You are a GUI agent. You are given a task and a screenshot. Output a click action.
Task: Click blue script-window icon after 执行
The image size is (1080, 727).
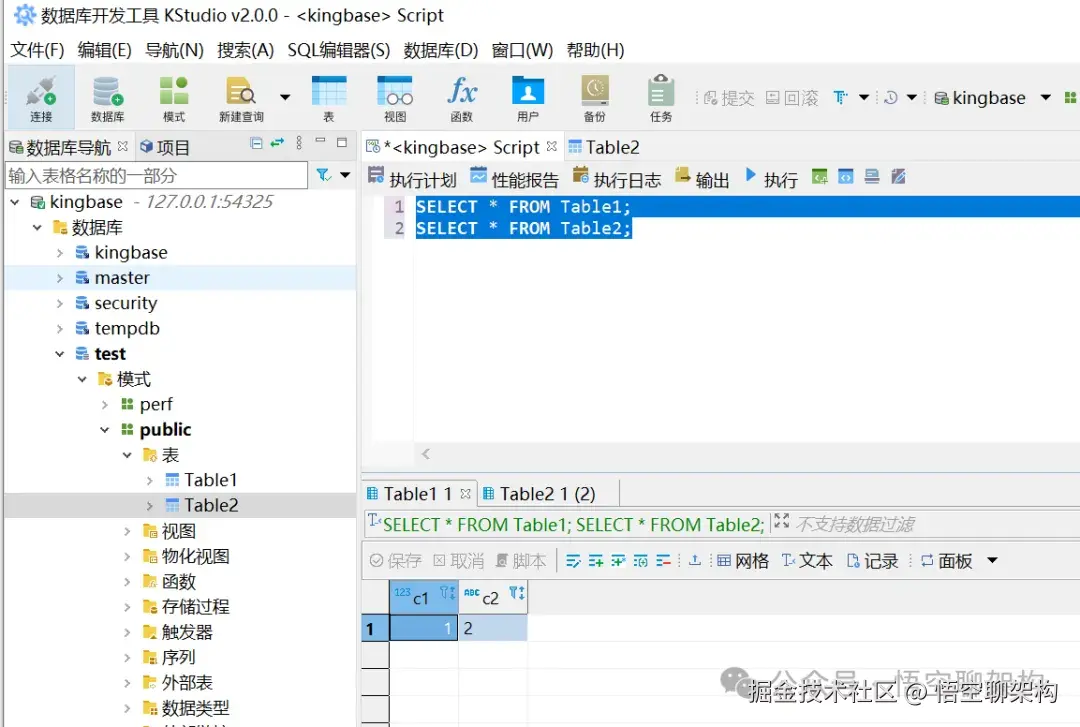tap(846, 177)
